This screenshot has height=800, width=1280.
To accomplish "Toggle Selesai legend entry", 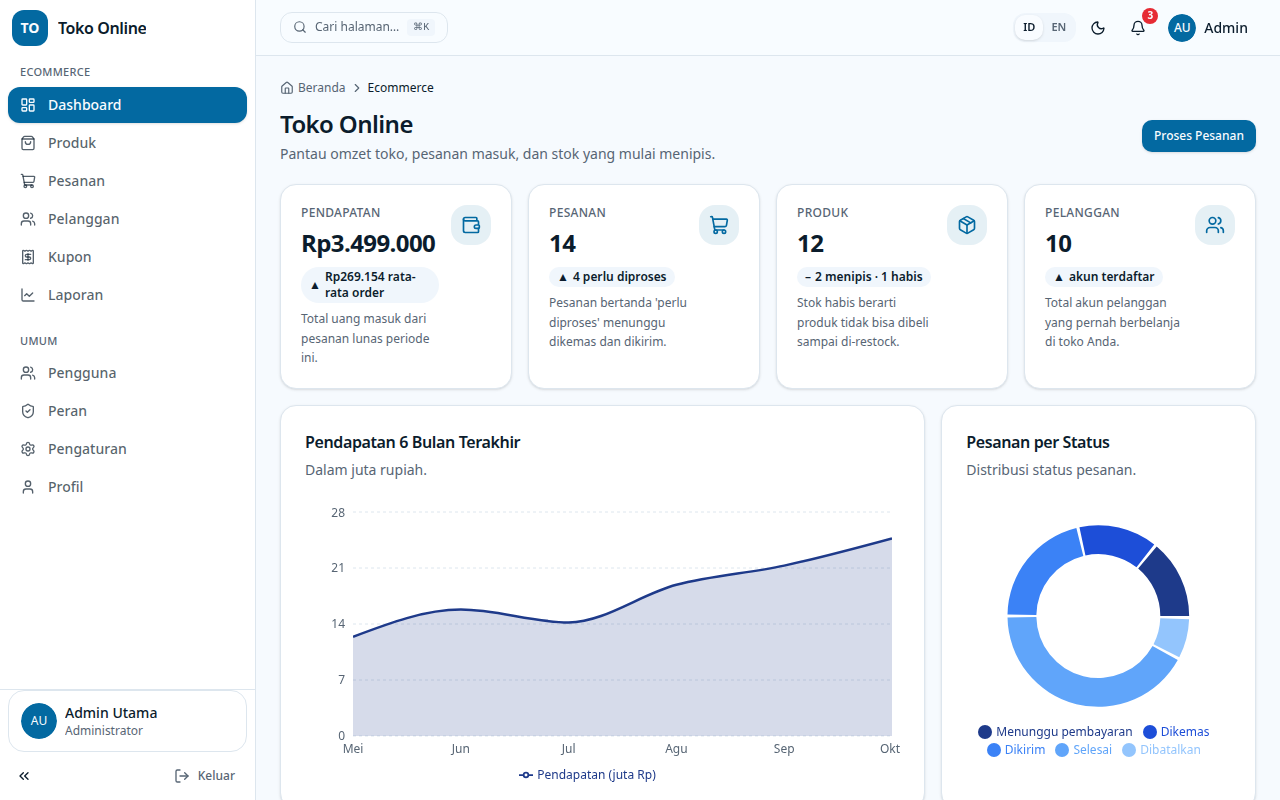I will pos(1083,750).
